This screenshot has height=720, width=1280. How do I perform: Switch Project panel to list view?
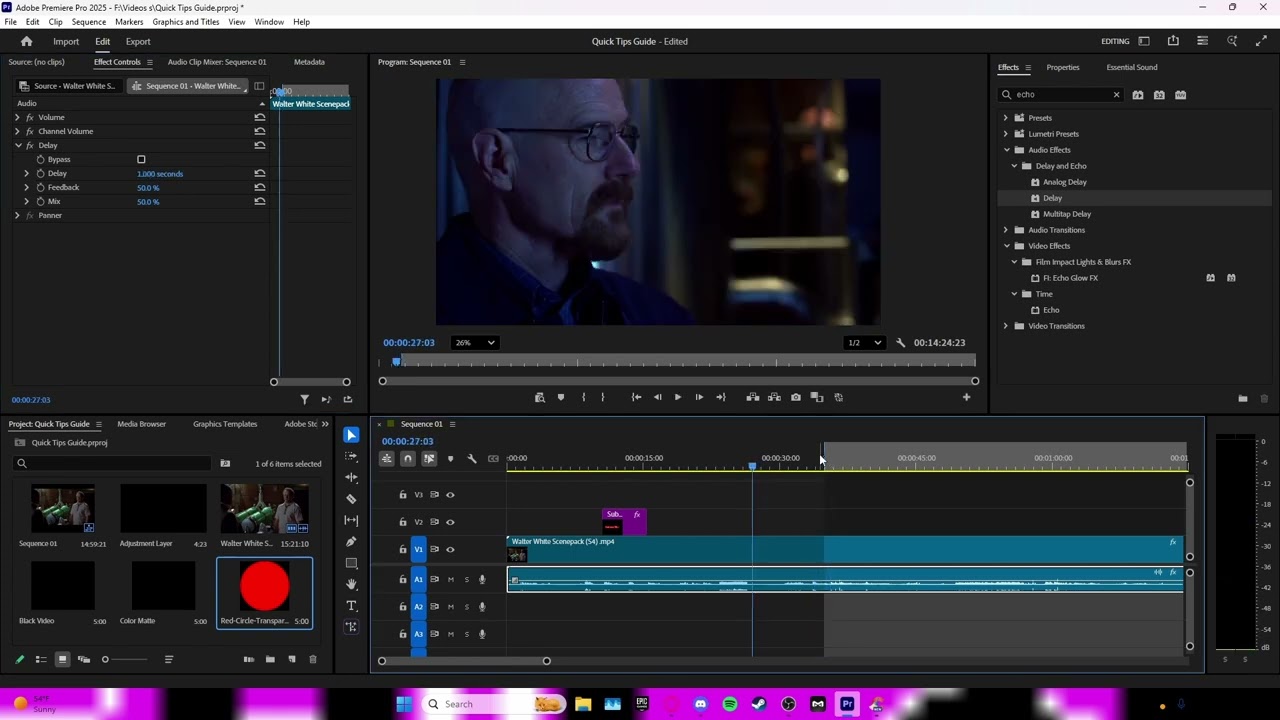(41, 659)
